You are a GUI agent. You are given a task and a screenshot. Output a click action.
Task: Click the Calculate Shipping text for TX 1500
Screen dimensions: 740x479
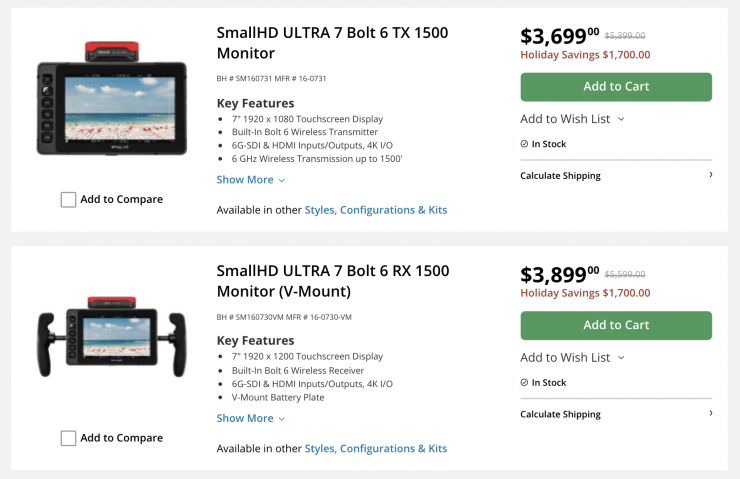pos(560,176)
